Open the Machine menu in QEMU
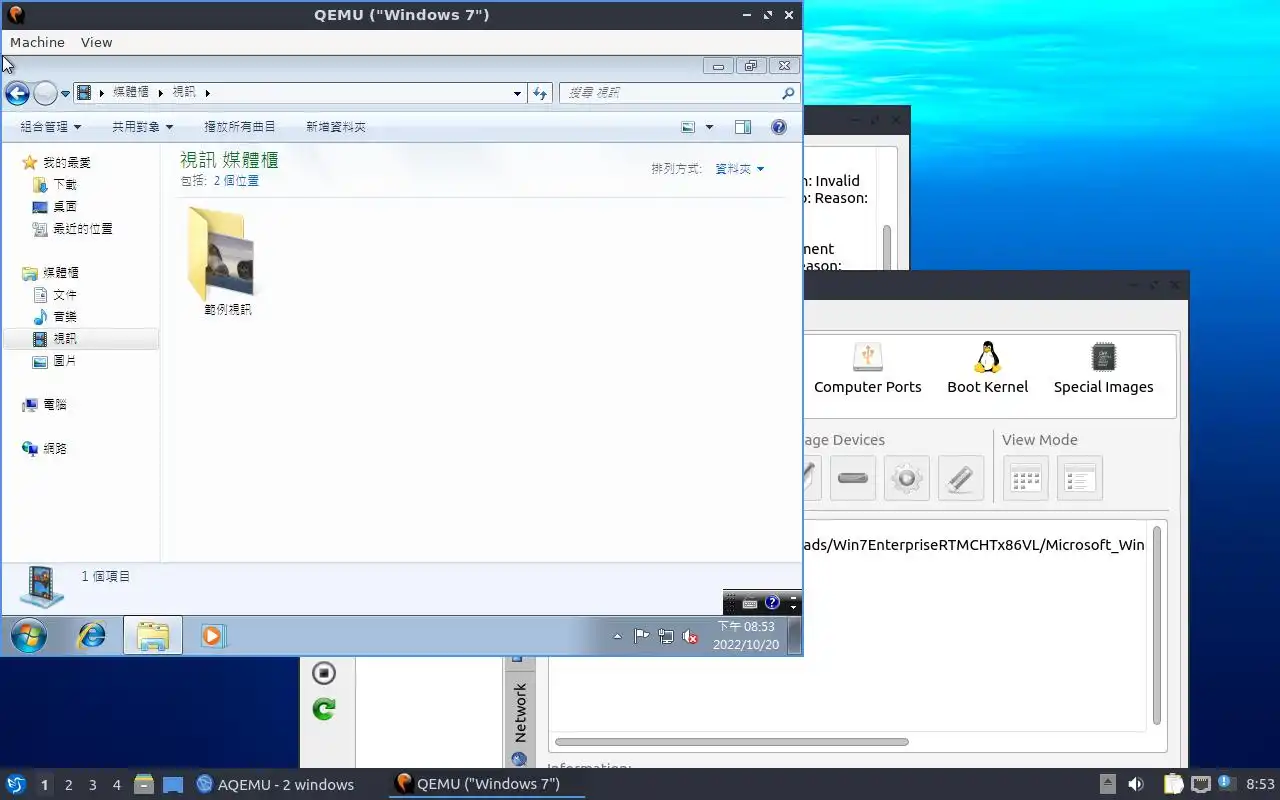Viewport: 1280px width, 800px height. 37,42
